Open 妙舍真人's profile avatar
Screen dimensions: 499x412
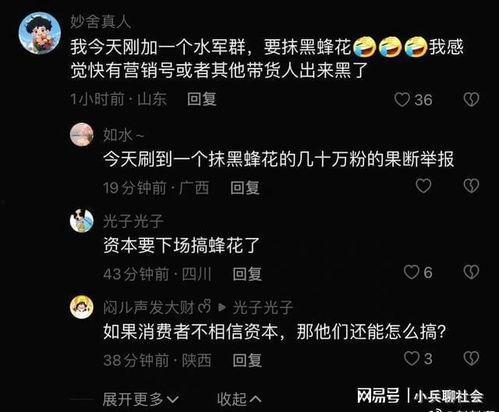(x=40, y=33)
